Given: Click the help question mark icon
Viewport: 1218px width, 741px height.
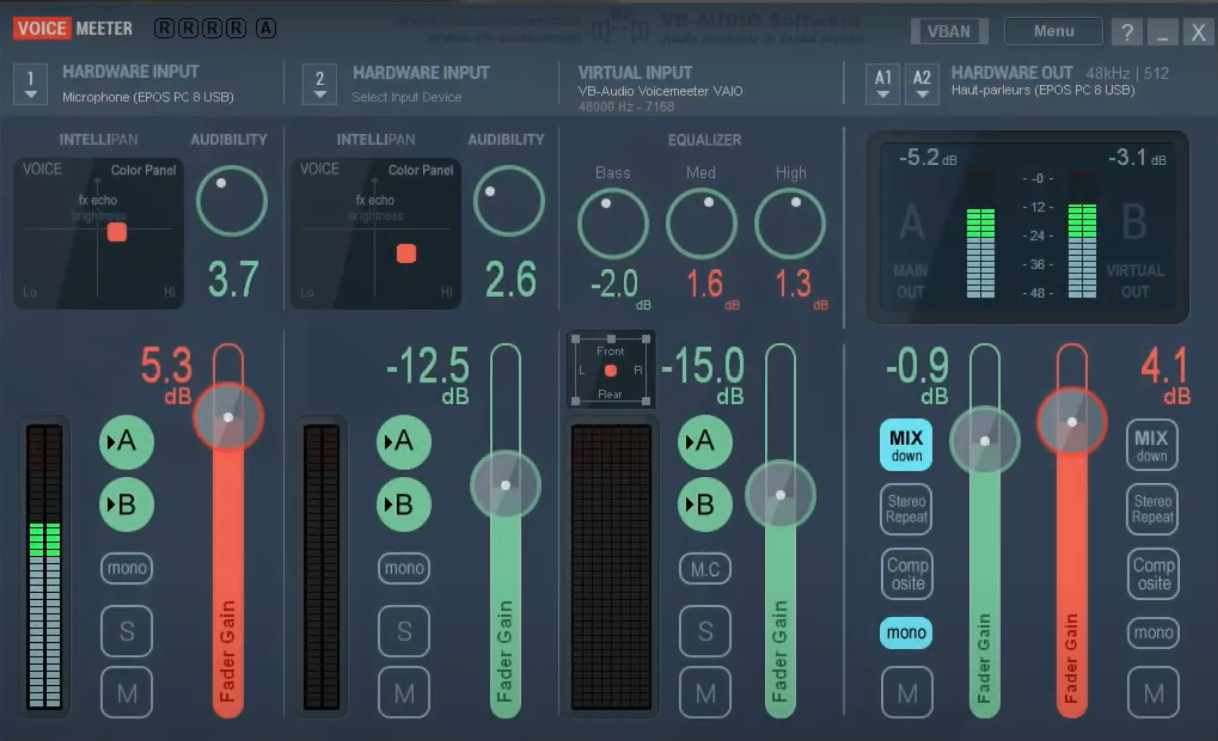Looking at the screenshot, I should coord(1127,31).
